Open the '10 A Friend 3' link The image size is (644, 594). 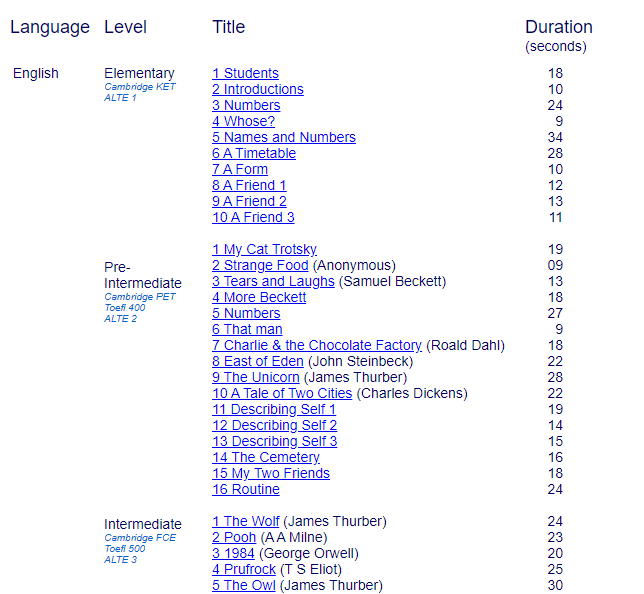coord(253,217)
